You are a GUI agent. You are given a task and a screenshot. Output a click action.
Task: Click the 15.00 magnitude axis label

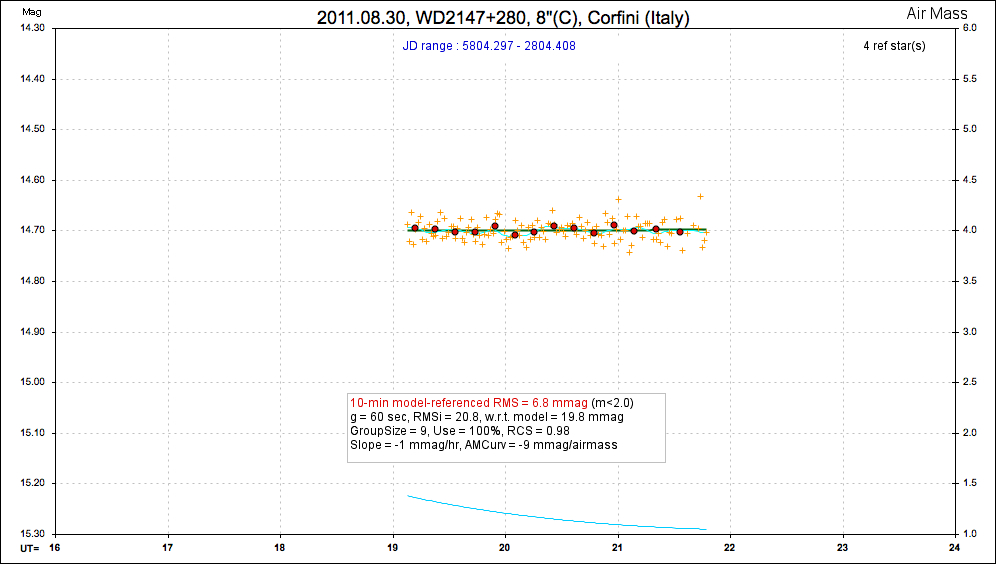32,382
